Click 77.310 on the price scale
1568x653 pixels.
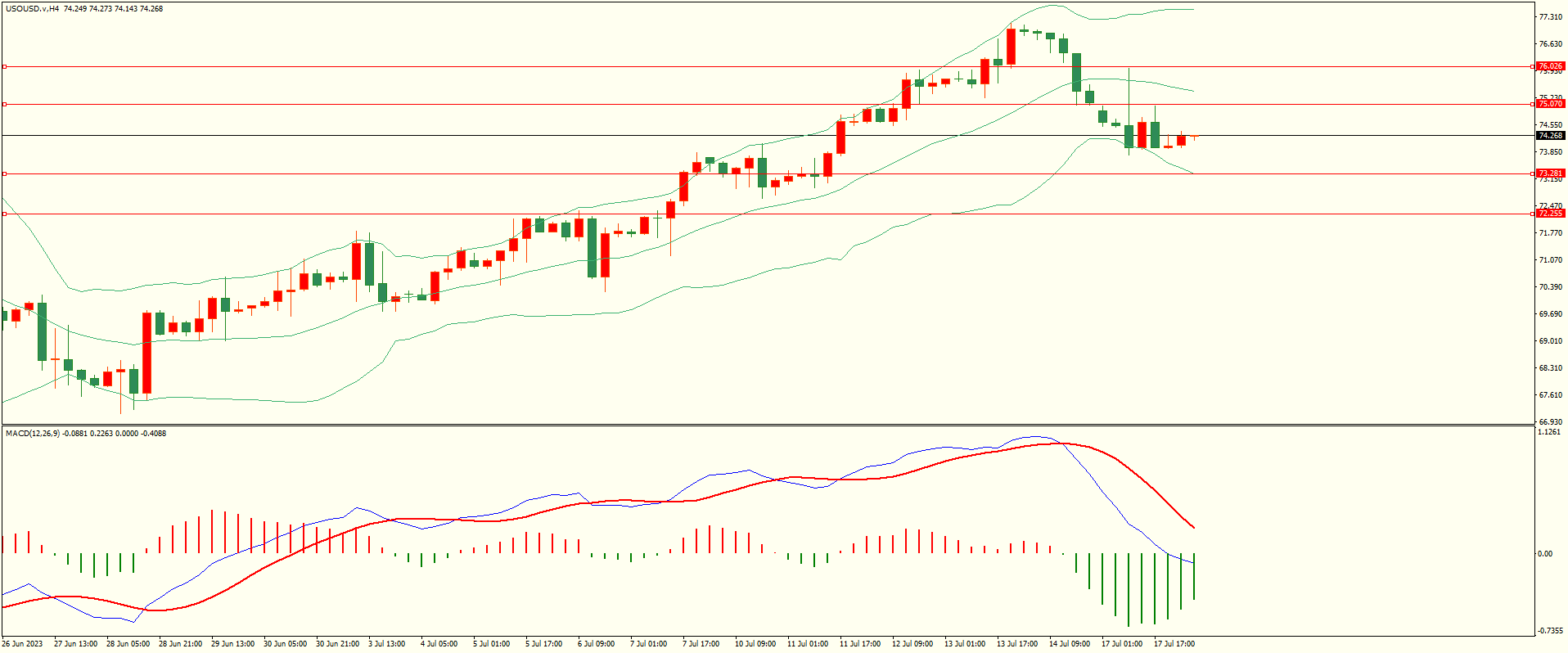(x=1550, y=17)
